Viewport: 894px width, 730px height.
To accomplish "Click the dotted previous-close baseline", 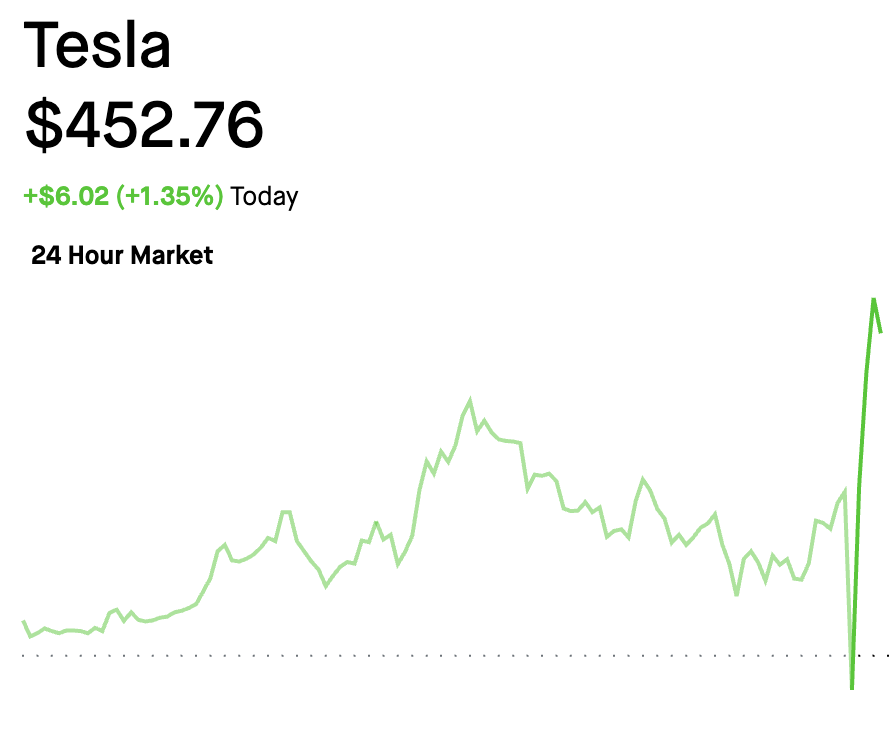I will coord(400,656).
